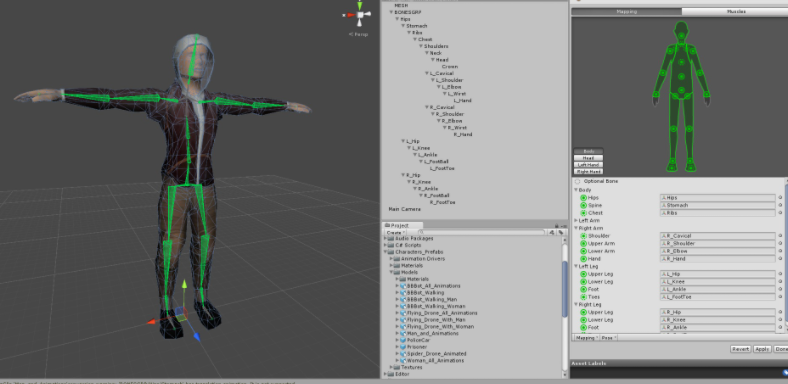The height and width of the screenshot is (384, 788).
Task: Open object picker for Hips bone field
Action: 780,198
